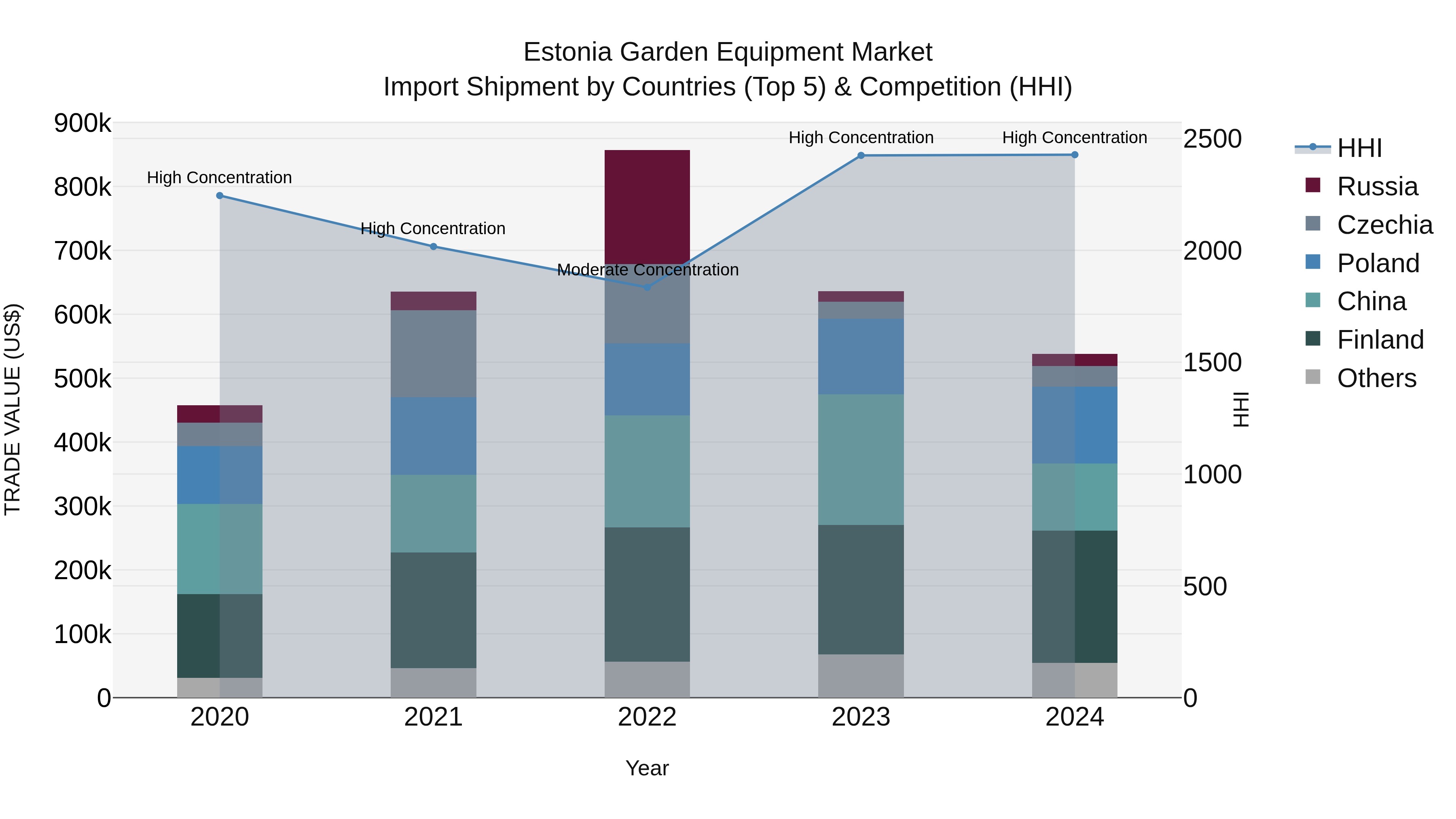Image resolution: width=1456 pixels, height=819 pixels.
Task: Click the China segment of 2020 bar
Action: (220, 549)
